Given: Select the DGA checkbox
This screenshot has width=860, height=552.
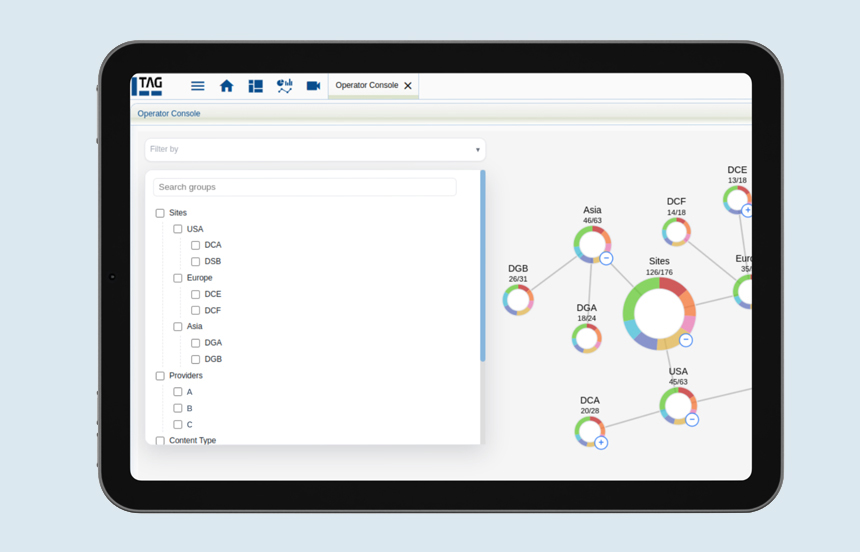Looking at the screenshot, I should point(195,343).
